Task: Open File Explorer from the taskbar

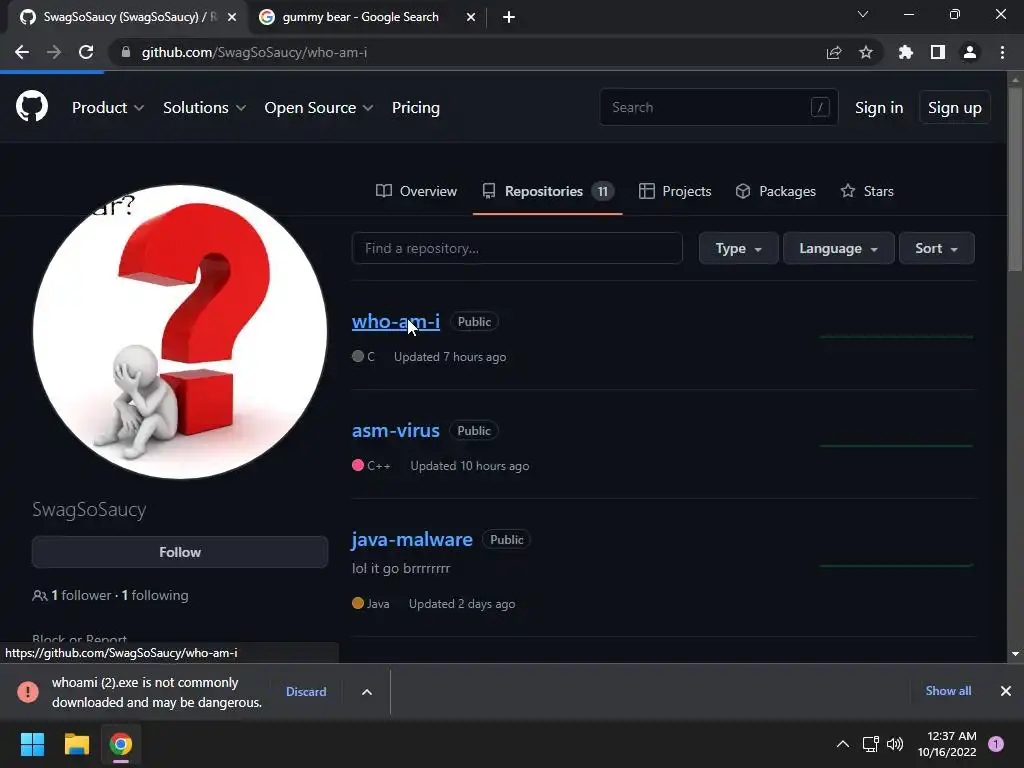Action: [x=76, y=744]
